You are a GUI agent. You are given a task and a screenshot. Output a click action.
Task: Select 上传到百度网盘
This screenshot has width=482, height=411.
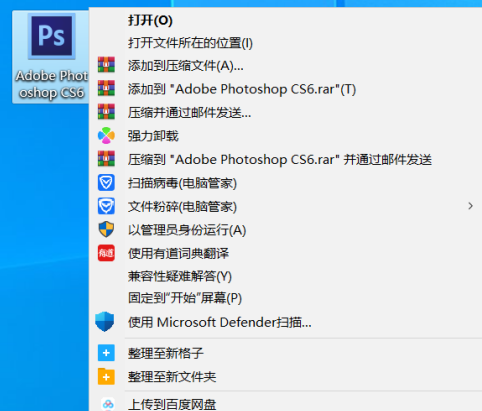[172, 404]
